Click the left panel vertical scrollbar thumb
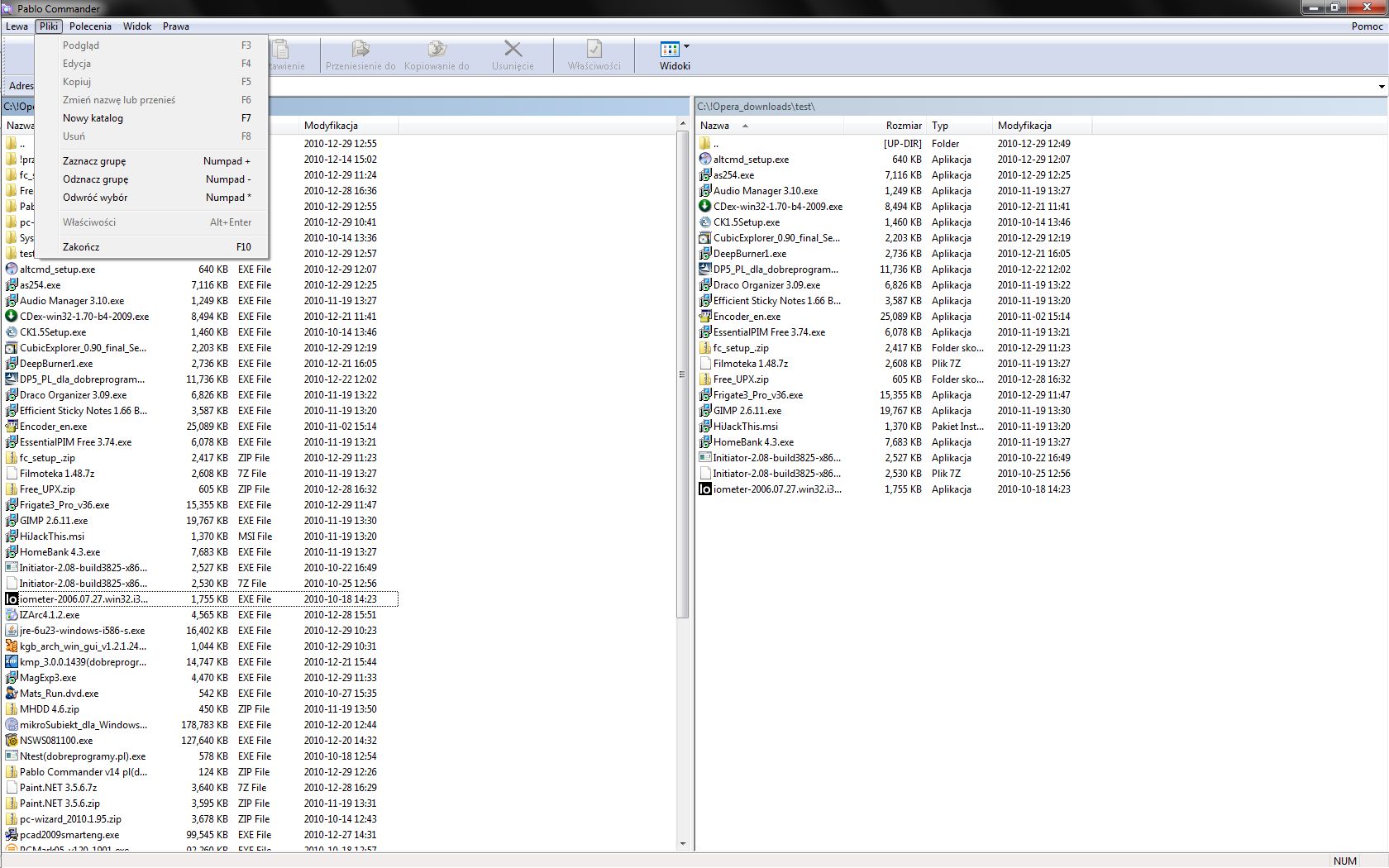Screen dimensions: 1389x868 683,374
